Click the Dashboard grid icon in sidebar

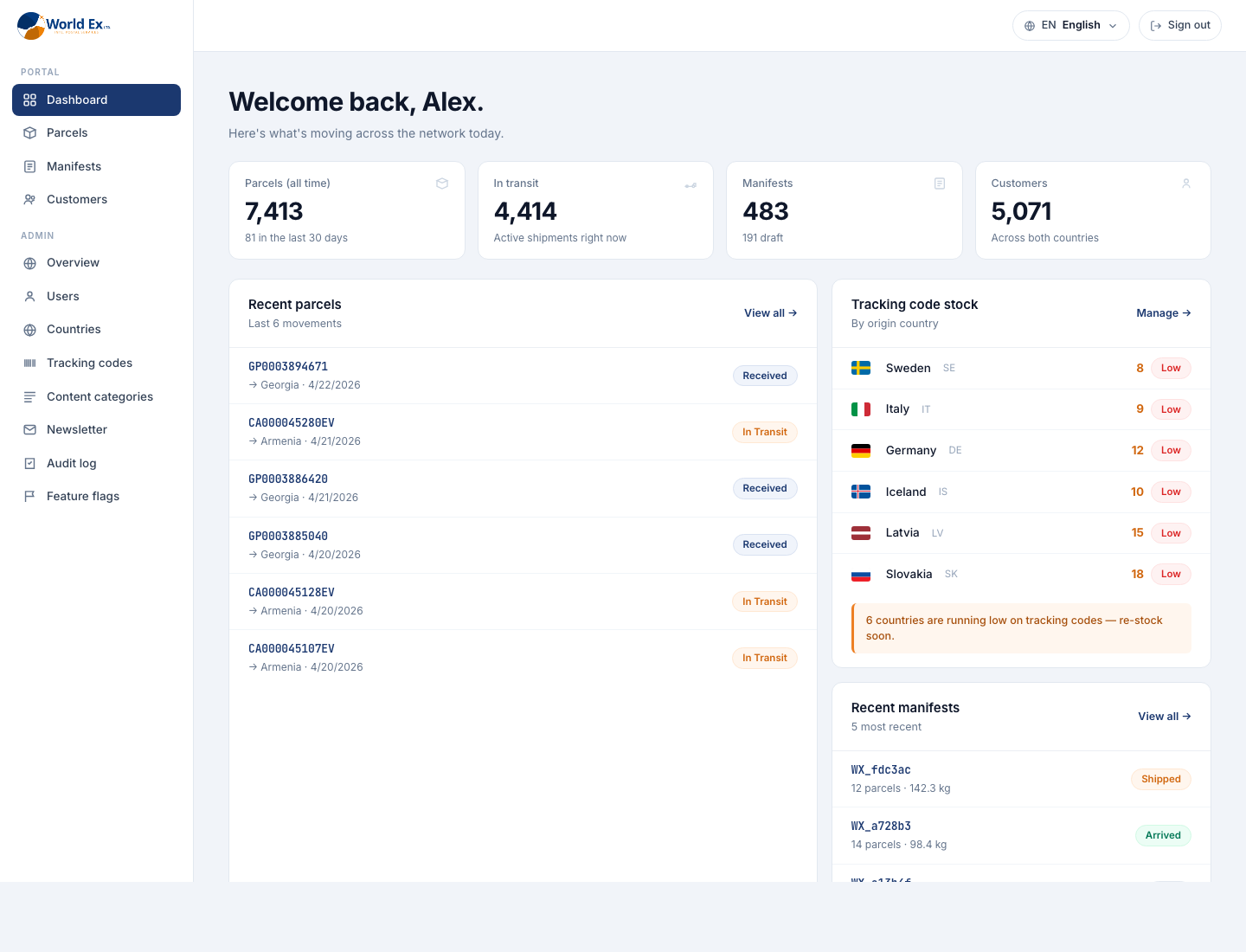[29, 100]
